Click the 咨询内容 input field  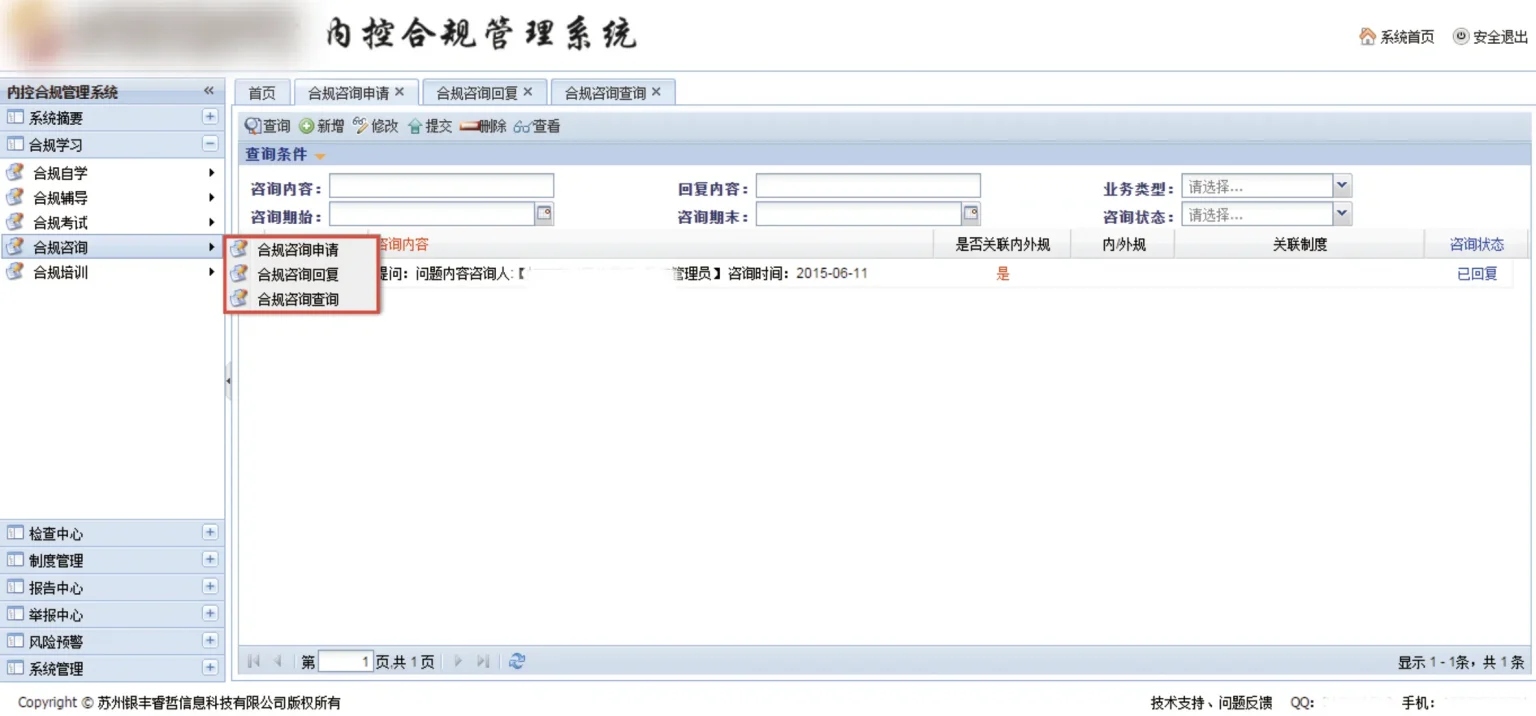pyautogui.click(x=441, y=186)
